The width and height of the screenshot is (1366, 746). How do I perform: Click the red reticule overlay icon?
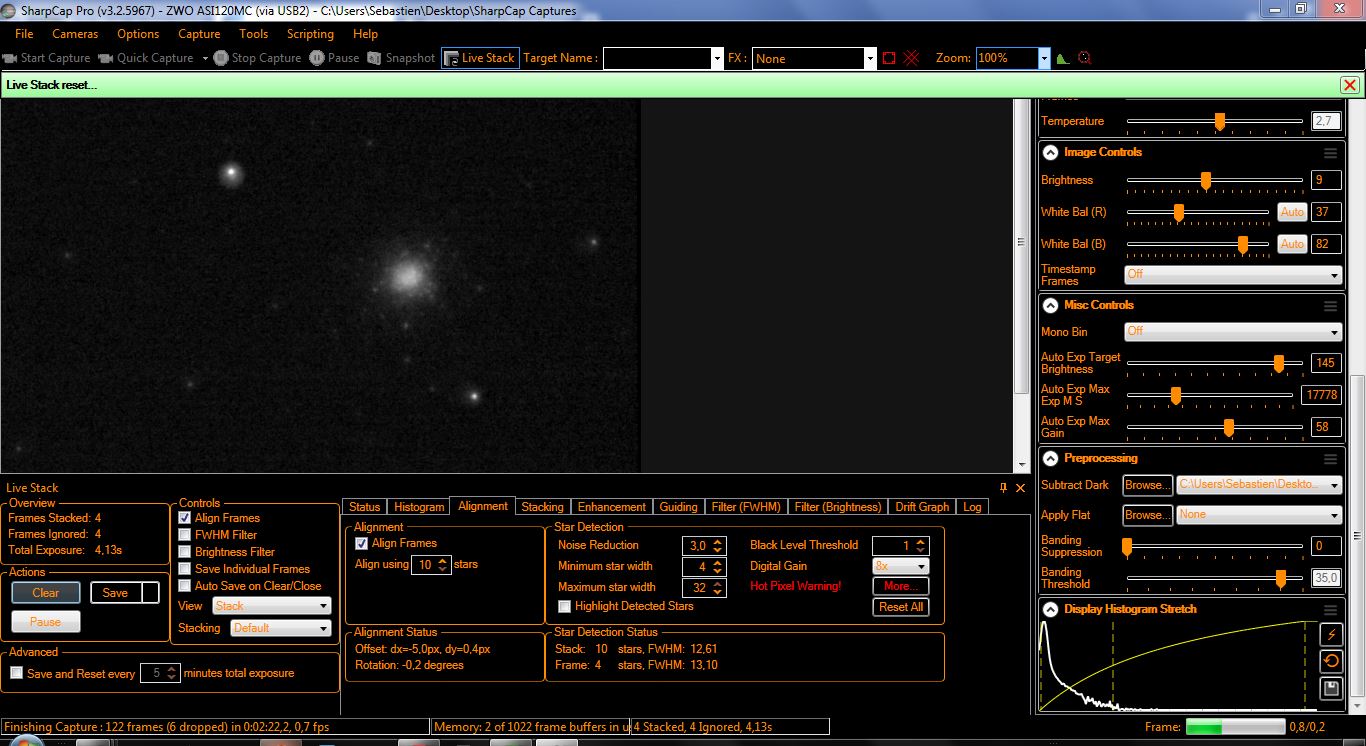tap(911, 58)
